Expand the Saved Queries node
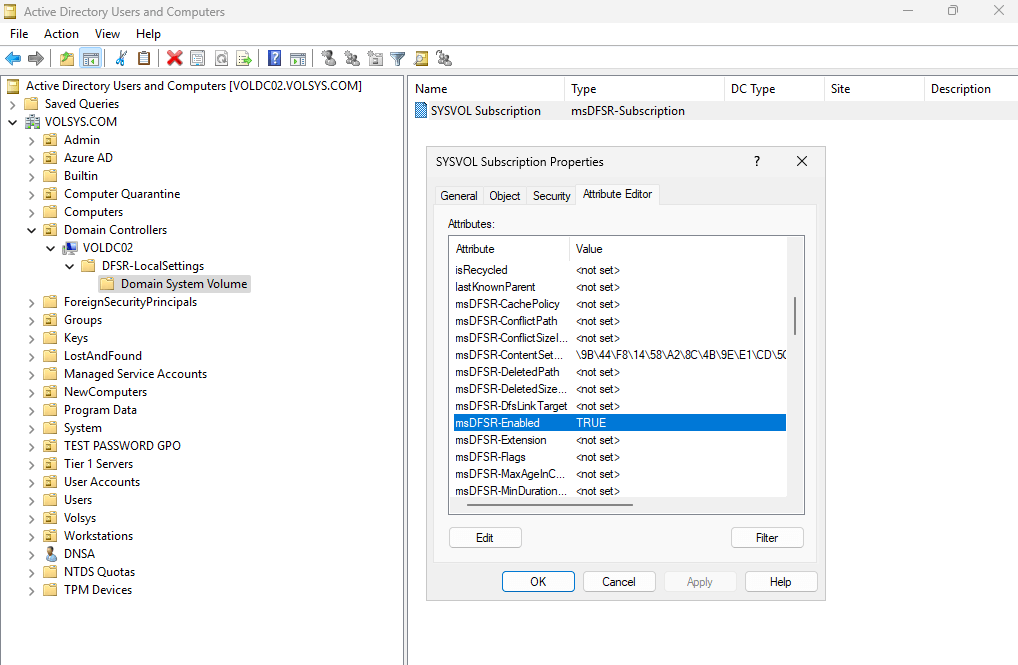The width and height of the screenshot is (1018, 665). [x=12, y=104]
